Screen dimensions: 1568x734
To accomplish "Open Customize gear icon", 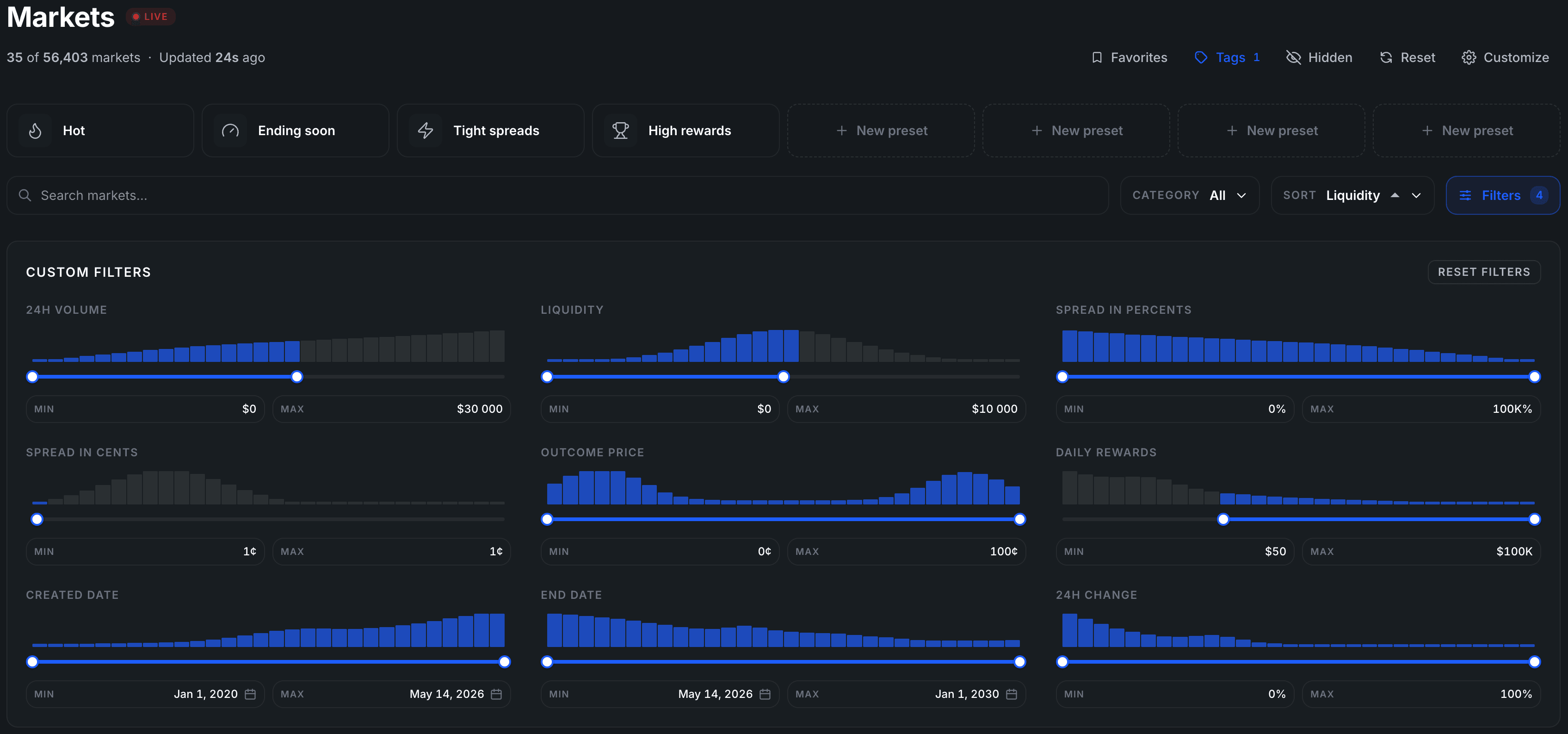I will pos(1469,57).
